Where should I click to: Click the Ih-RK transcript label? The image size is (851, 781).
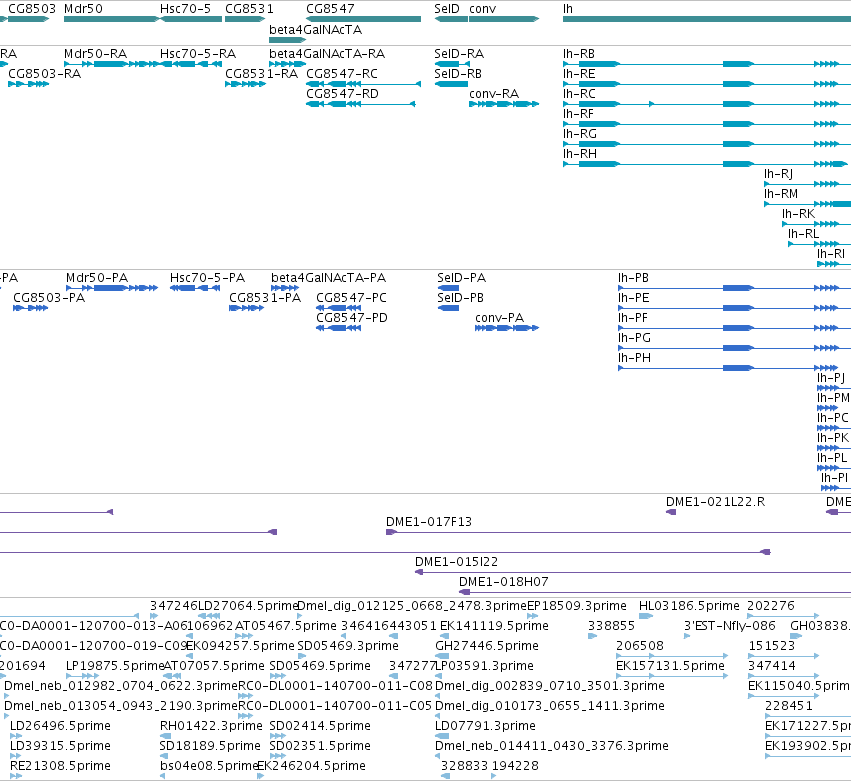(x=798, y=214)
